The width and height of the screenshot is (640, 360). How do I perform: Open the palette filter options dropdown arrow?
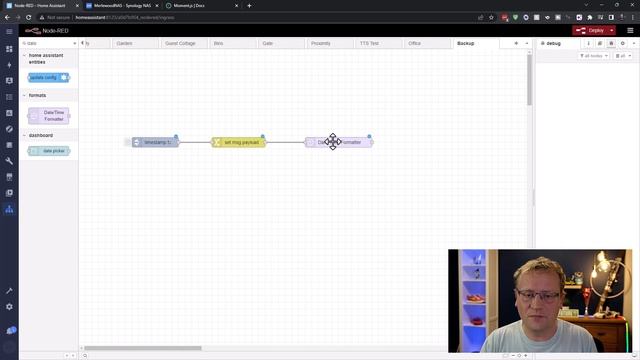(x=74, y=43)
